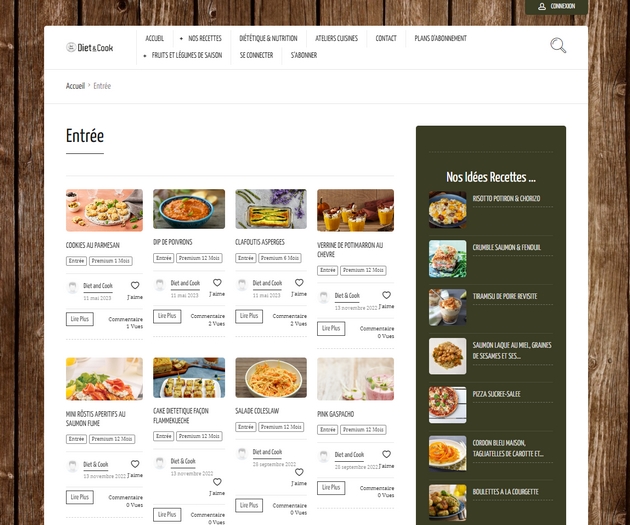This screenshot has height=525, width=630.
Task: Click author avatar on Salade Coleslaw card
Action: [x=242, y=454]
